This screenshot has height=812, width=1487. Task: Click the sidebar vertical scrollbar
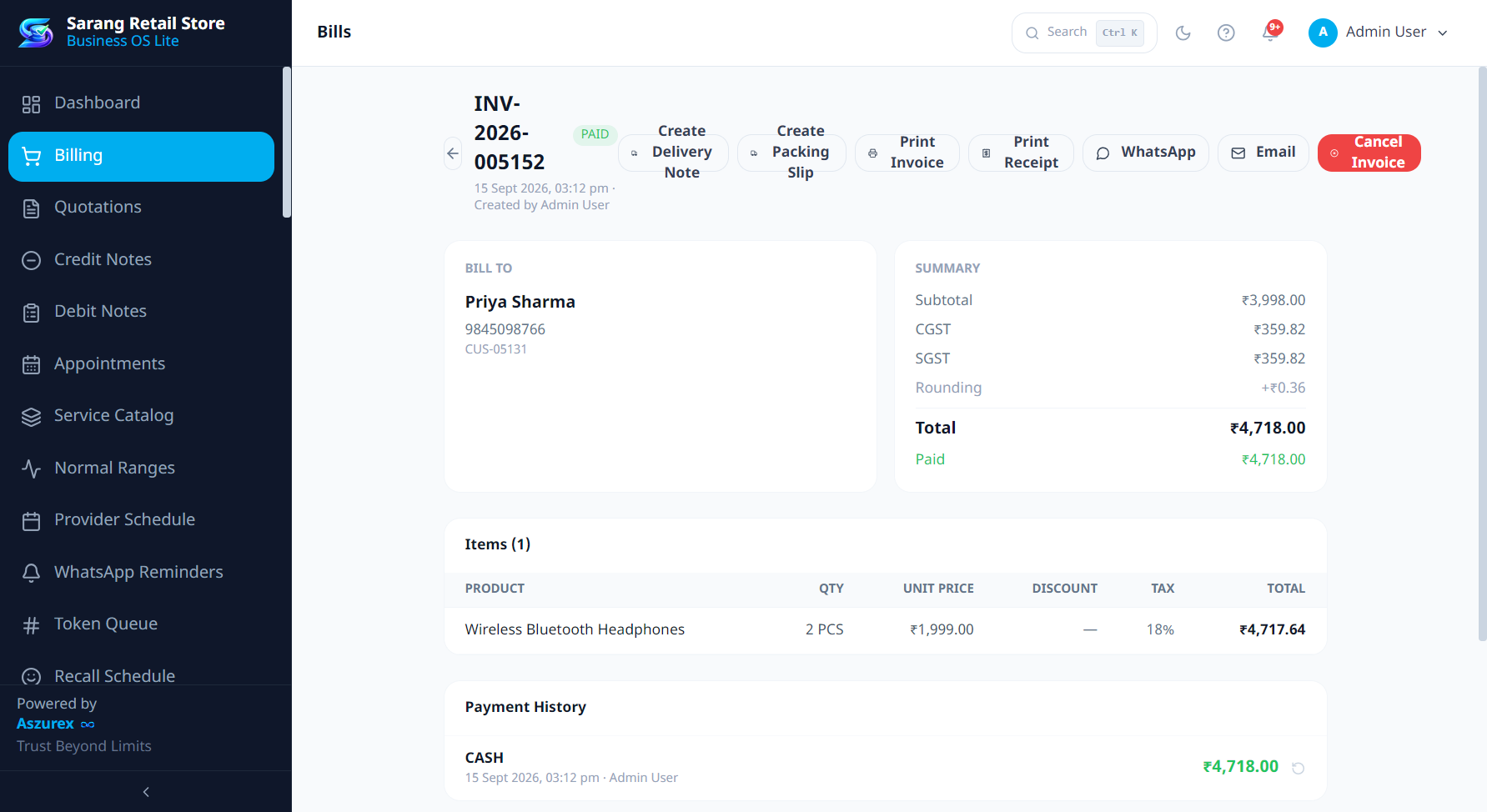coord(287,143)
